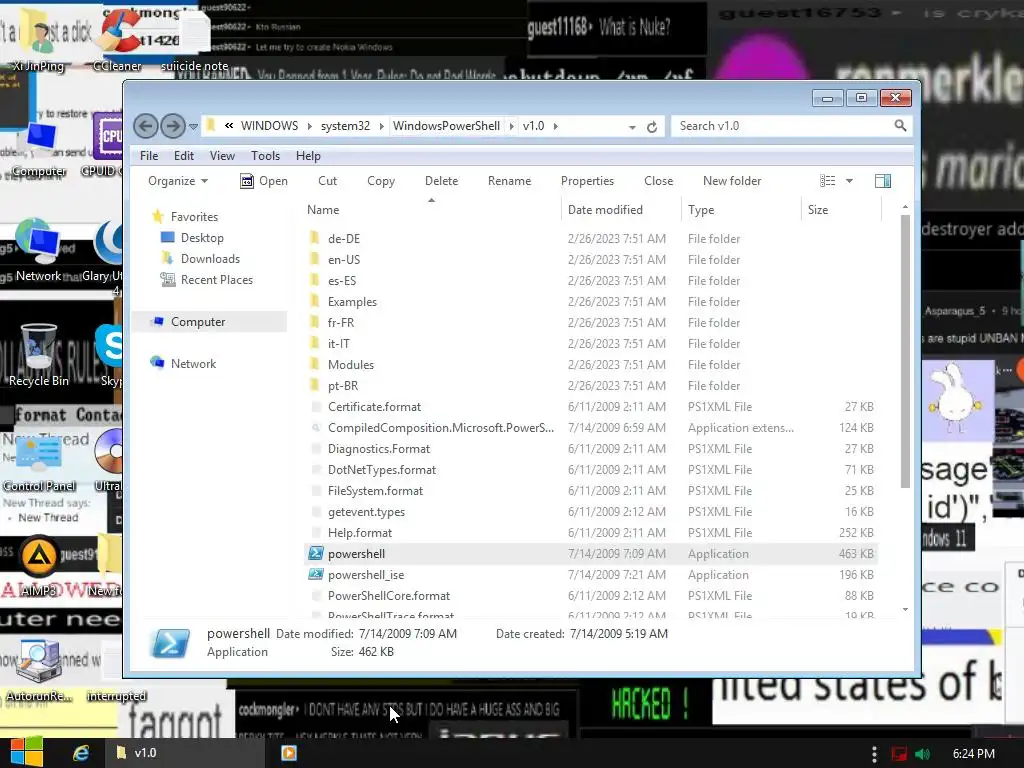Sort by Date modified column header
This screenshot has height=768, width=1024.
[x=620, y=210]
